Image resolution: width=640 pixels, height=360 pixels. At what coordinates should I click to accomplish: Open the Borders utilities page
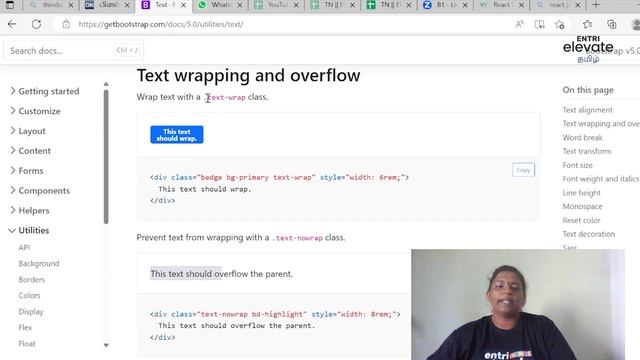point(31,280)
